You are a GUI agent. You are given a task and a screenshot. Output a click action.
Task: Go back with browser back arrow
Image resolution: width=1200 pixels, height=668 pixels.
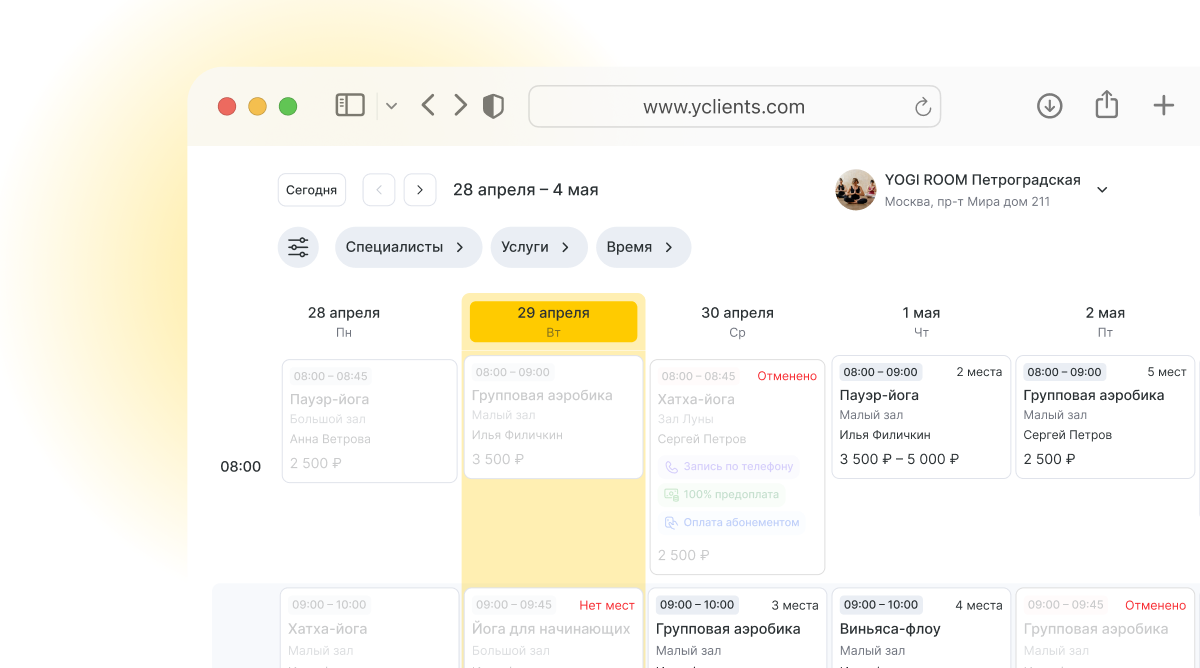(428, 105)
